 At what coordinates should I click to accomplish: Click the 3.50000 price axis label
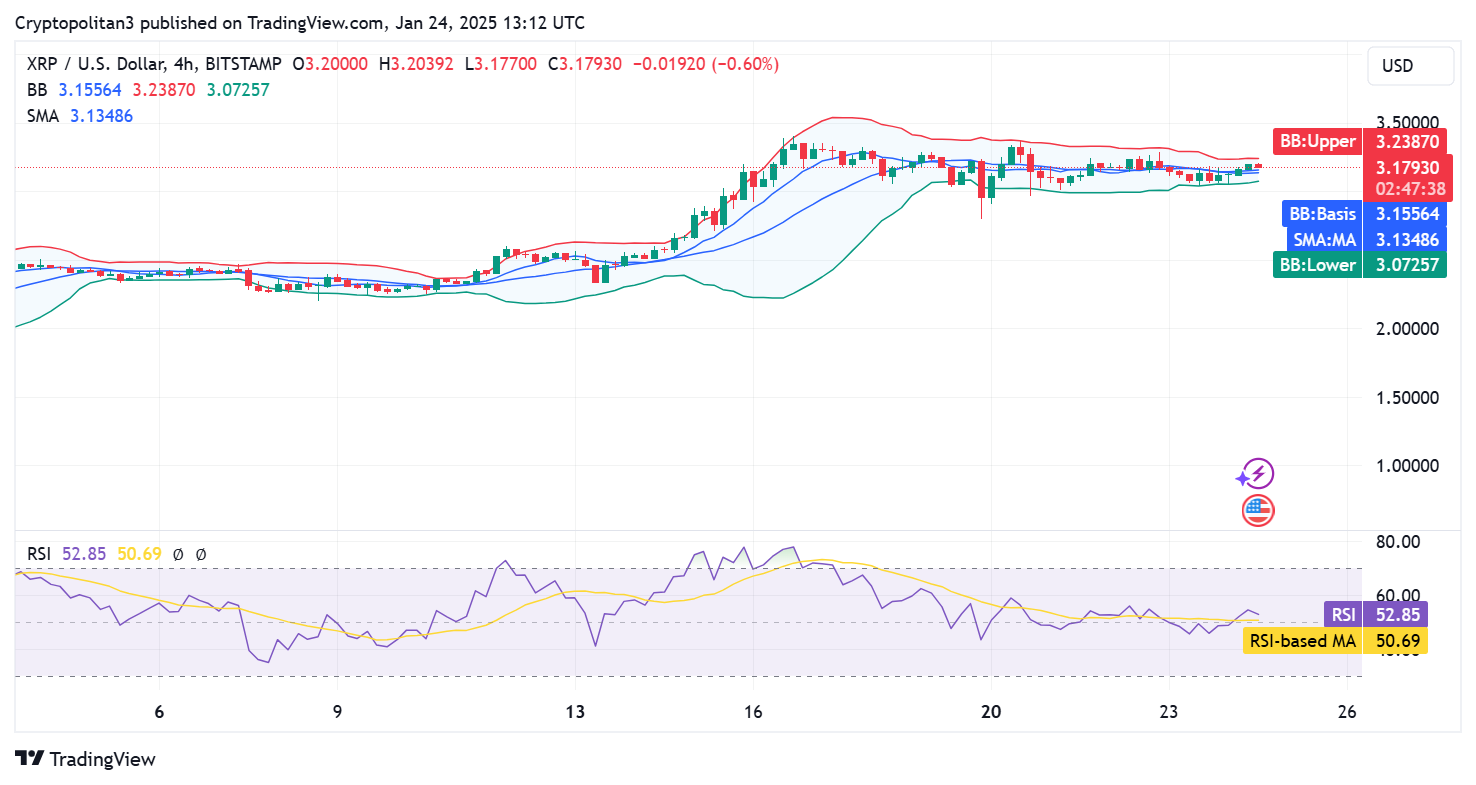[1408, 123]
